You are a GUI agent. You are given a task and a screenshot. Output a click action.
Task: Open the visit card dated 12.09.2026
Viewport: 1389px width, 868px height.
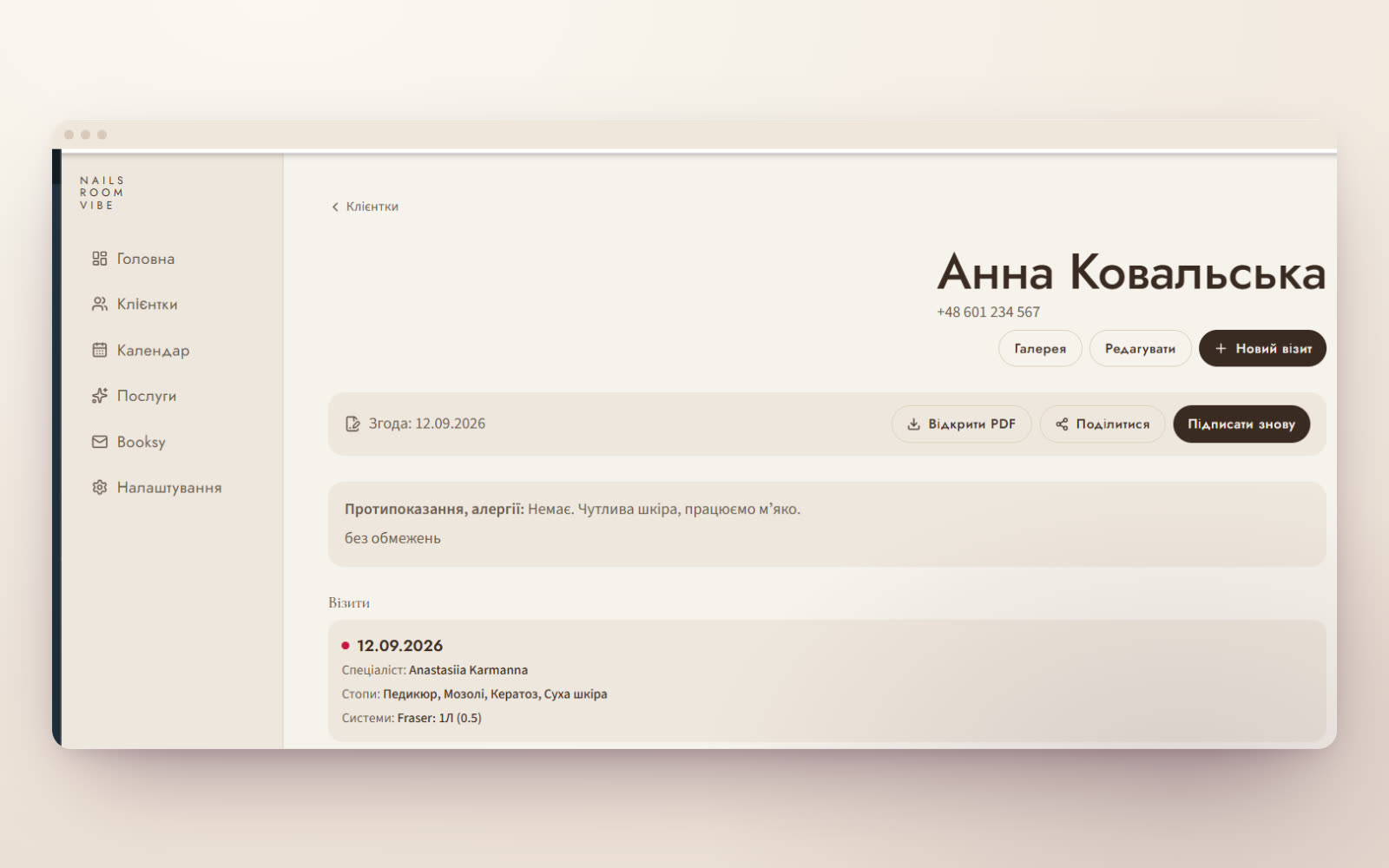[x=826, y=681]
